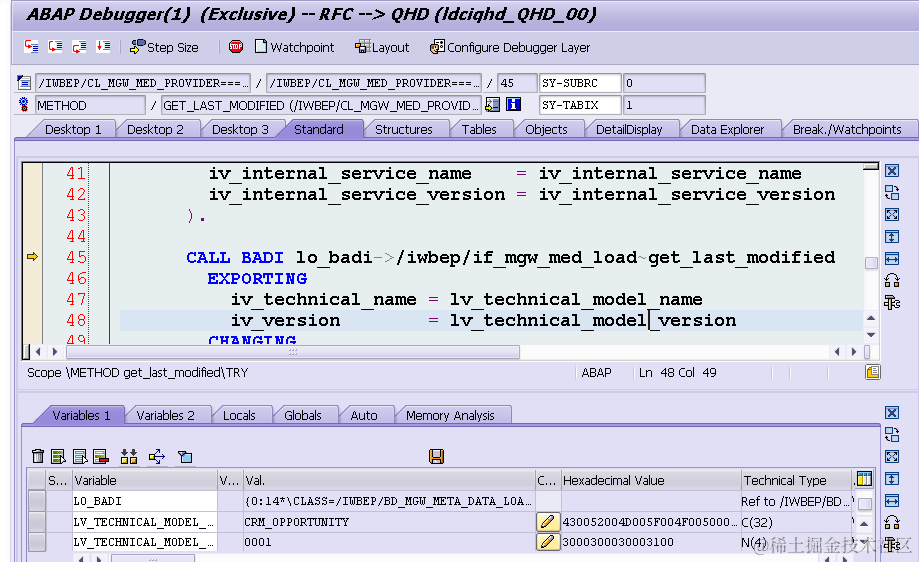The width and height of the screenshot is (919, 562).
Task: Select the Standard tab
Action: pyautogui.click(x=319, y=129)
